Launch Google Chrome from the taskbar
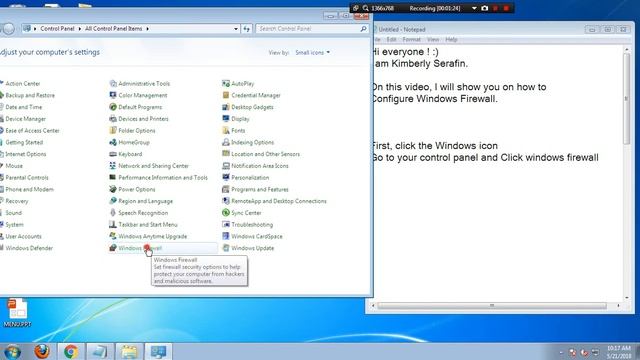 click(x=71, y=352)
